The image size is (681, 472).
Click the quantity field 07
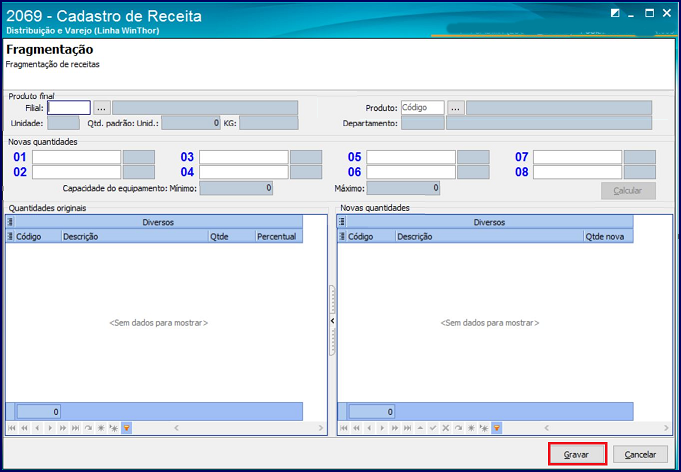(x=578, y=157)
